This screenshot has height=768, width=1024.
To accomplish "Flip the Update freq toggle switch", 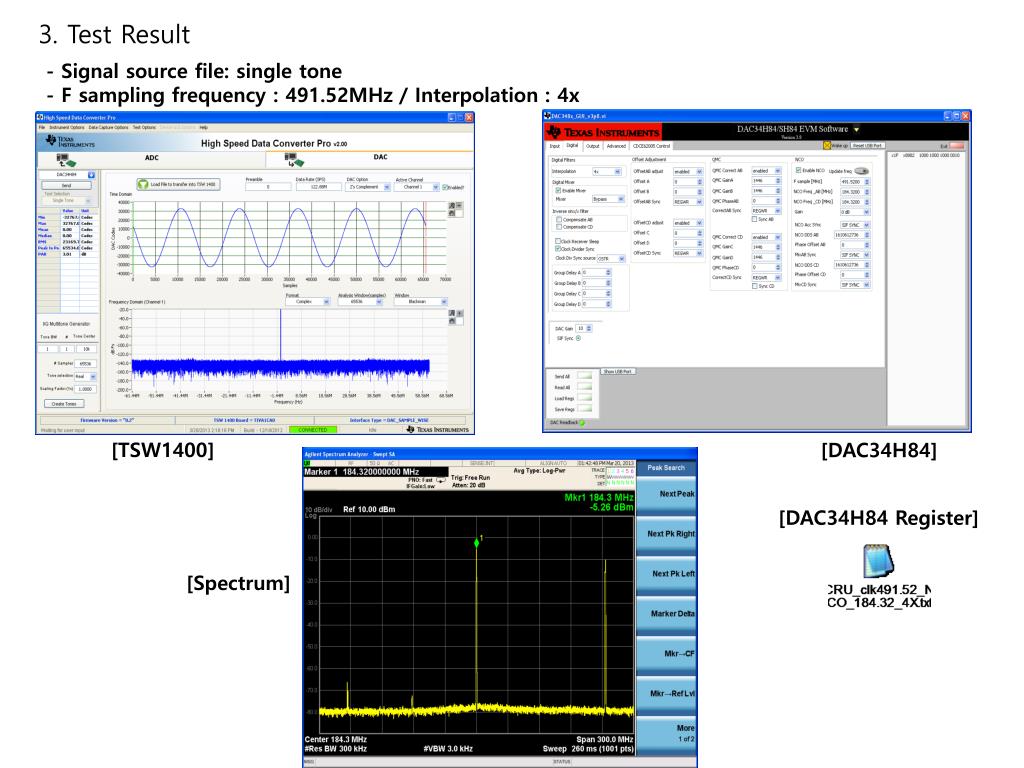I will click(861, 170).
